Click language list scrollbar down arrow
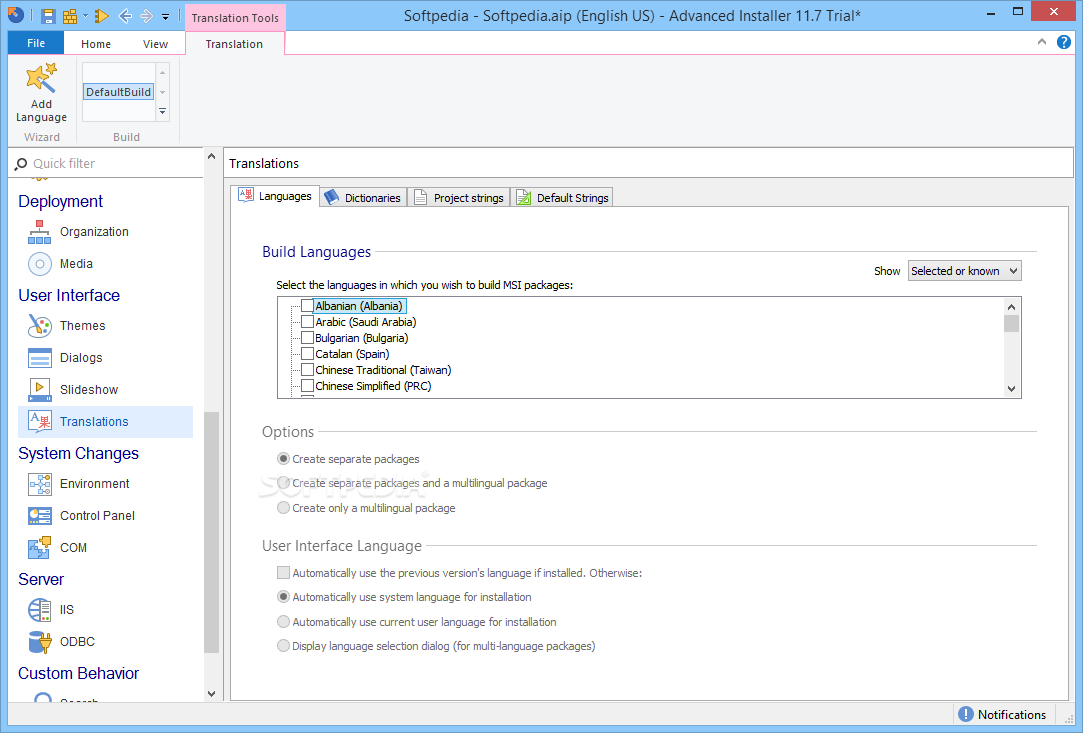1083x733 pixels. 1011,389
